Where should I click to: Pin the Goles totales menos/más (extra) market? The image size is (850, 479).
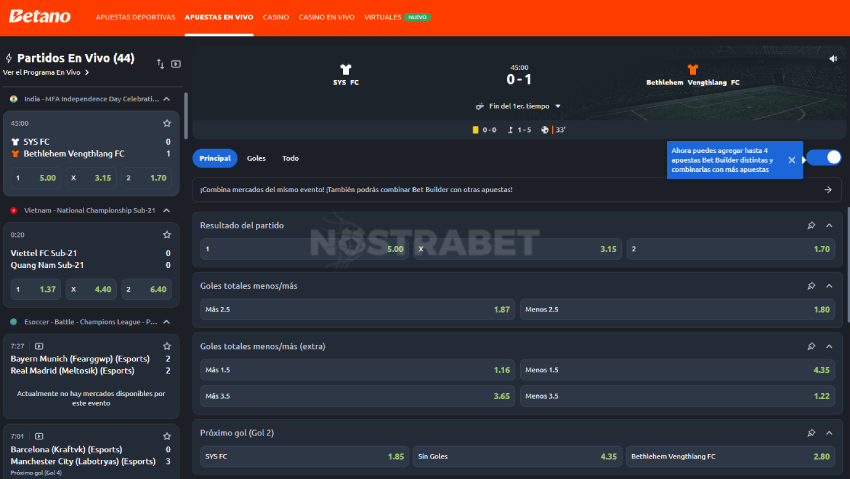coord(812,346)
